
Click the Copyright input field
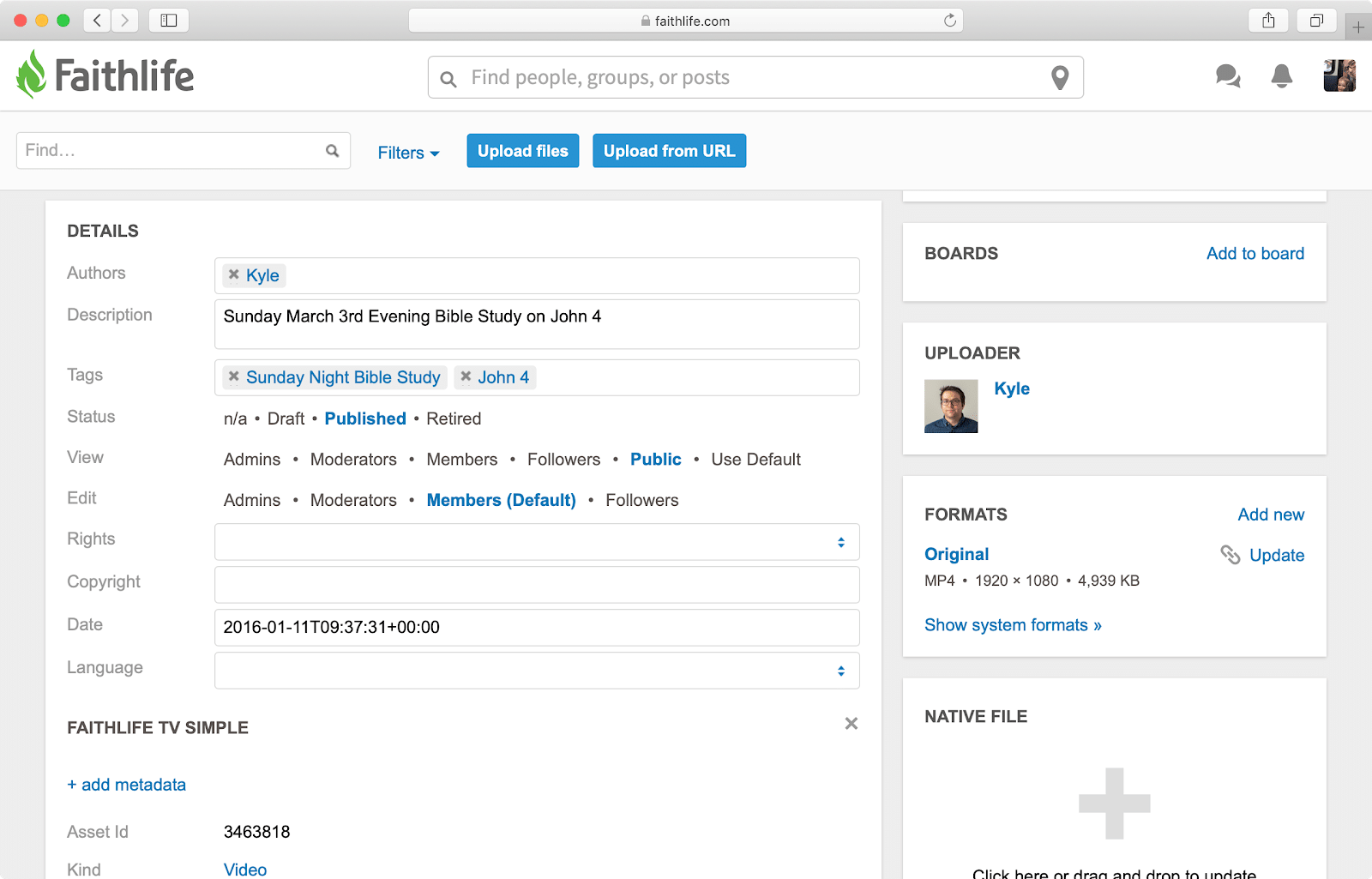click(537, 585)
